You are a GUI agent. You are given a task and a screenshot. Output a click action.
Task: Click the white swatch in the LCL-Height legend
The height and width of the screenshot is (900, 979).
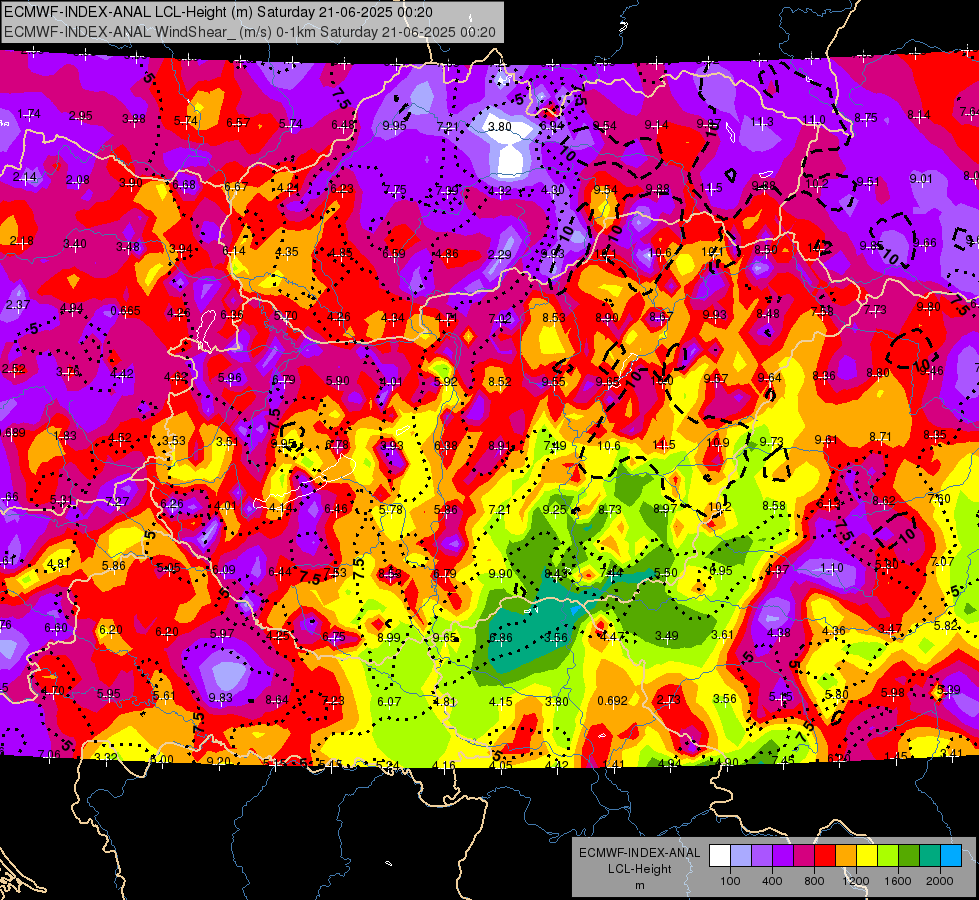tap(720, 856)
